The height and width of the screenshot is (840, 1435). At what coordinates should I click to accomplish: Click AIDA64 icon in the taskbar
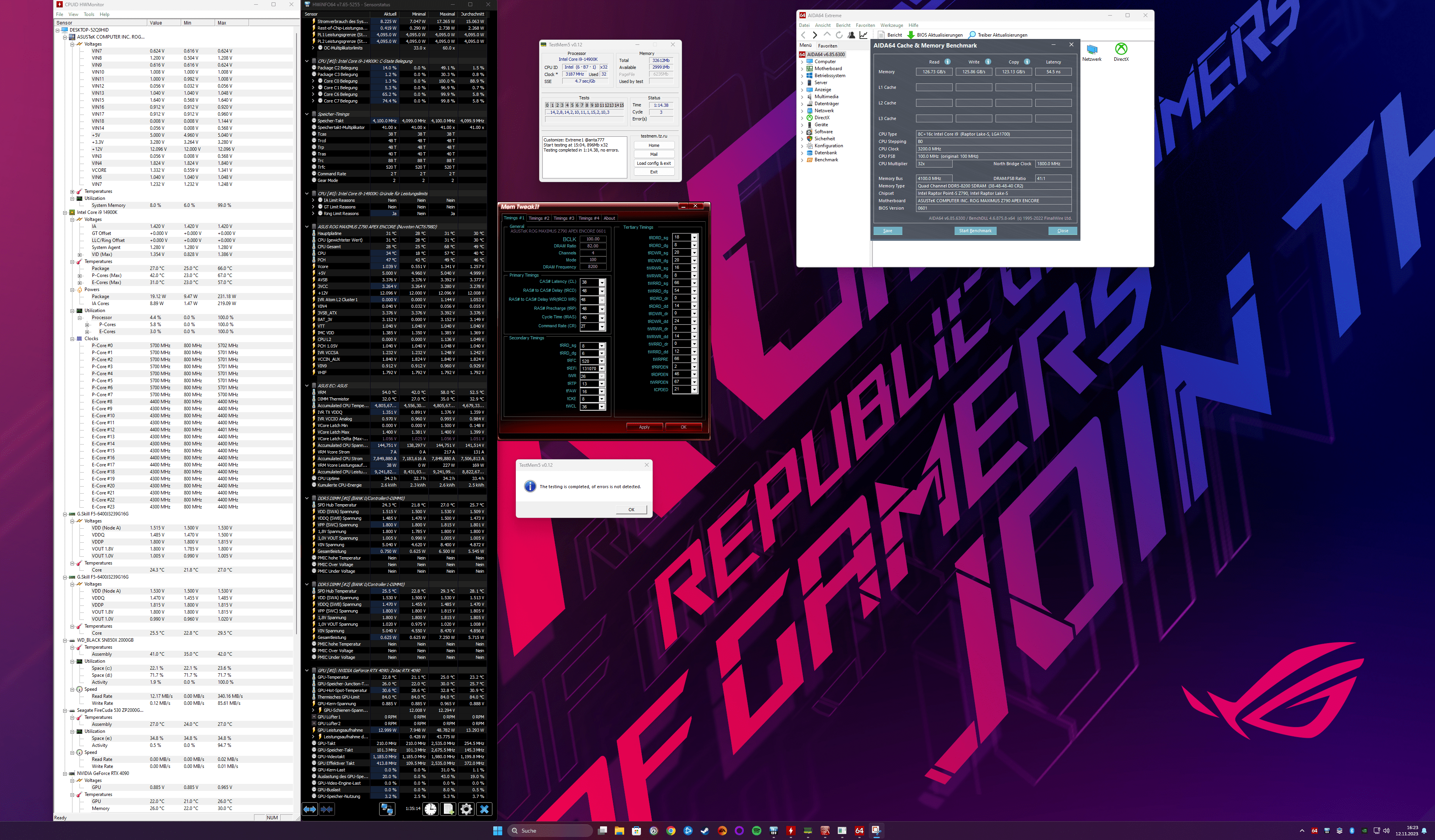click(859, 830)
